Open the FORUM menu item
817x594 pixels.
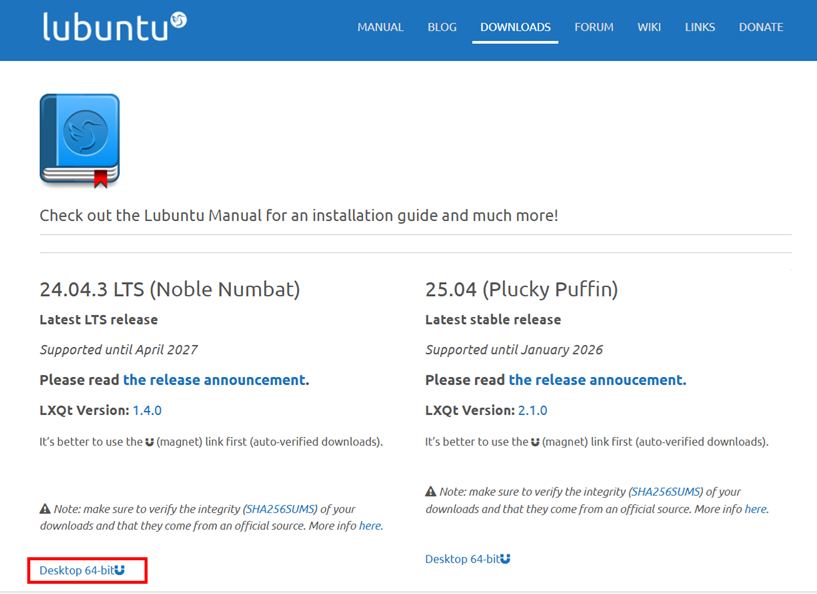(594, 27)
